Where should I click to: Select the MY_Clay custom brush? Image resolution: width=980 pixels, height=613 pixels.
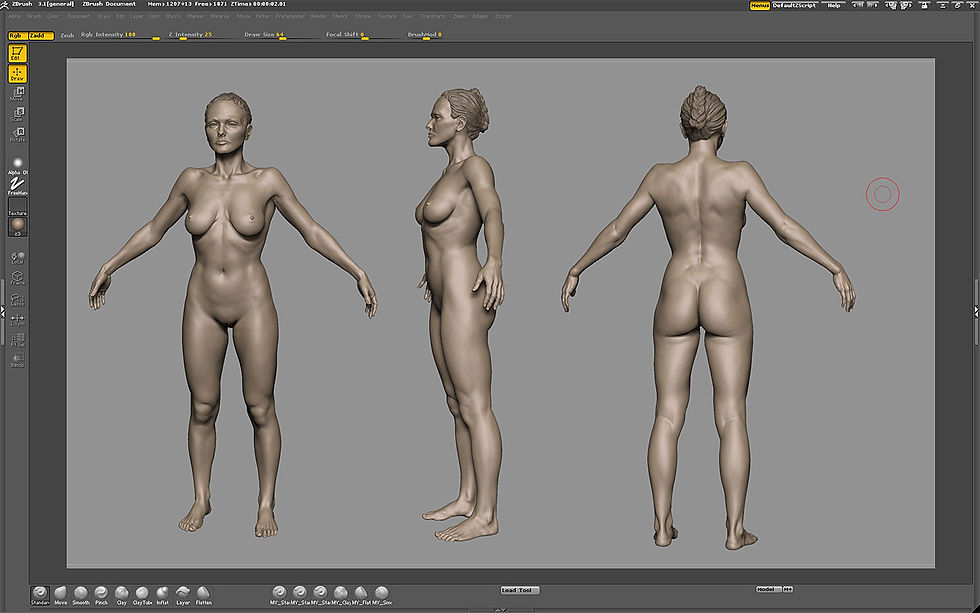[x=343, y=593]
